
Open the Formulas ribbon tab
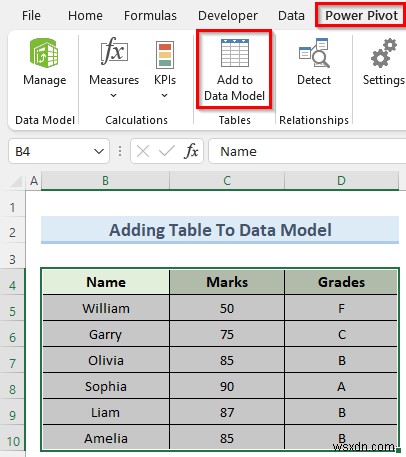150,16
